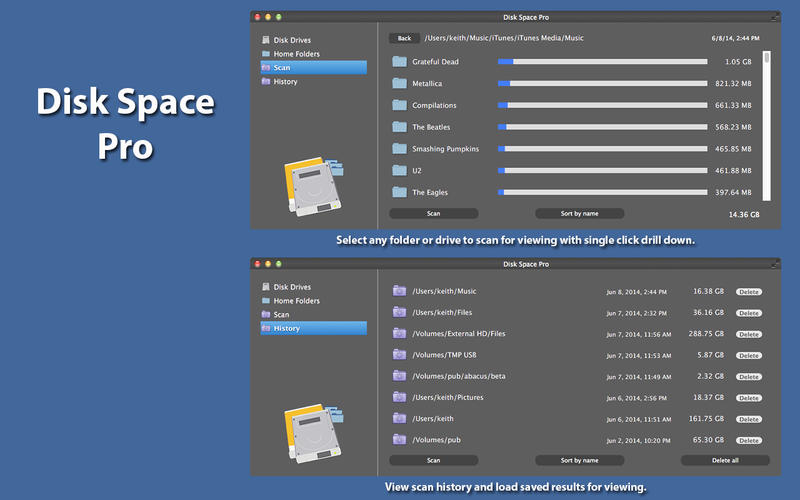Click Scan button in top window
Image resolution: width=800 pixels, height=500 pixels.
(434, 213)
